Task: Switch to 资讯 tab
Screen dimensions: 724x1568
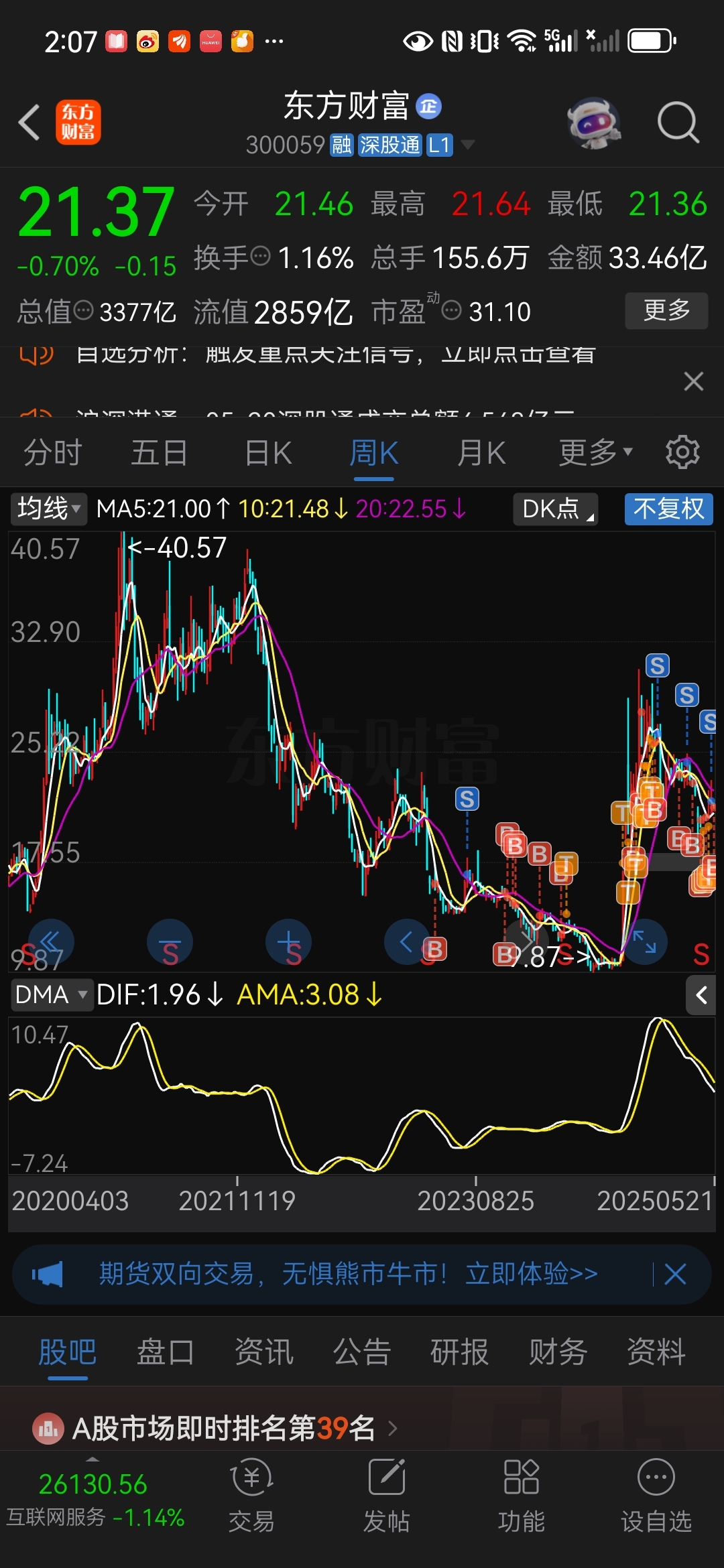Action: click(264, 1352)
